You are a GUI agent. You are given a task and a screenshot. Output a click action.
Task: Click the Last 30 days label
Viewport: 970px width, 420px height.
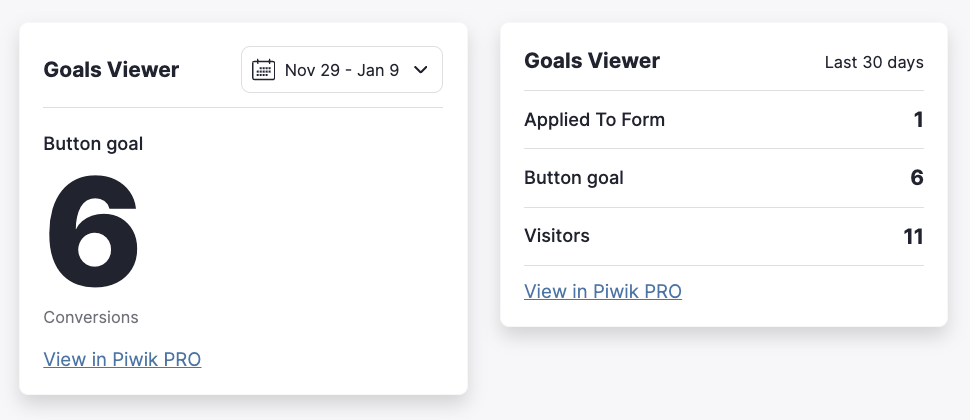pyautogui.click(x=874, y=62)
